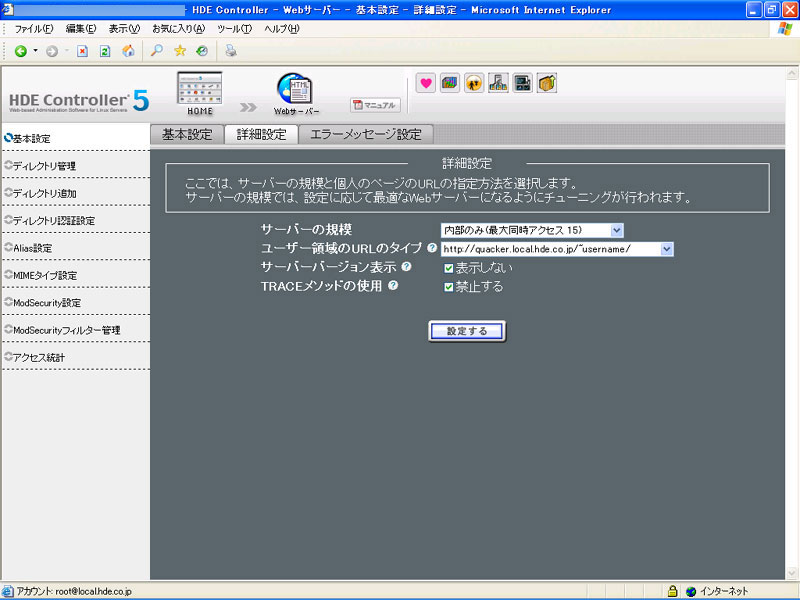
Task: Click the アカウント: root@local.hde.co.jp status text
Action: pos(74,591)
